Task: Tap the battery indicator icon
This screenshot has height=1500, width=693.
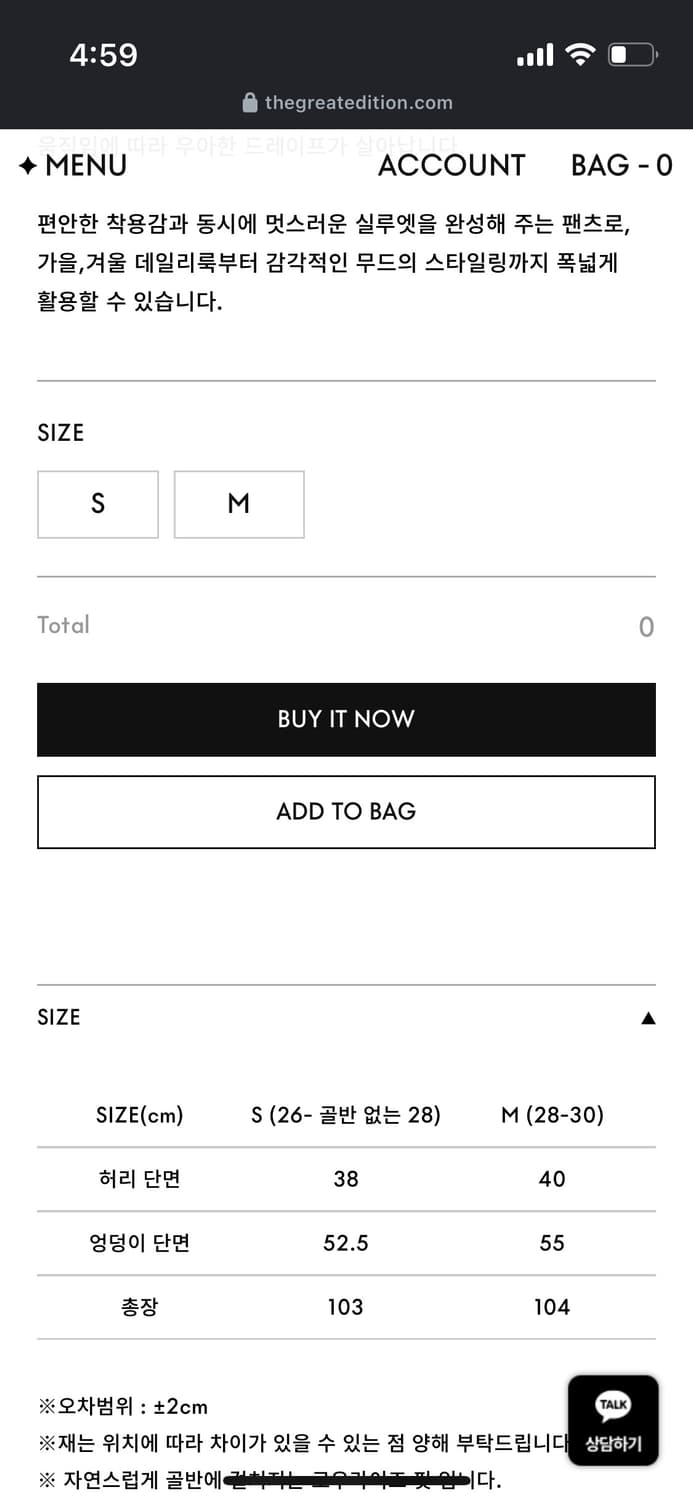Action: [x=632, y=55]
